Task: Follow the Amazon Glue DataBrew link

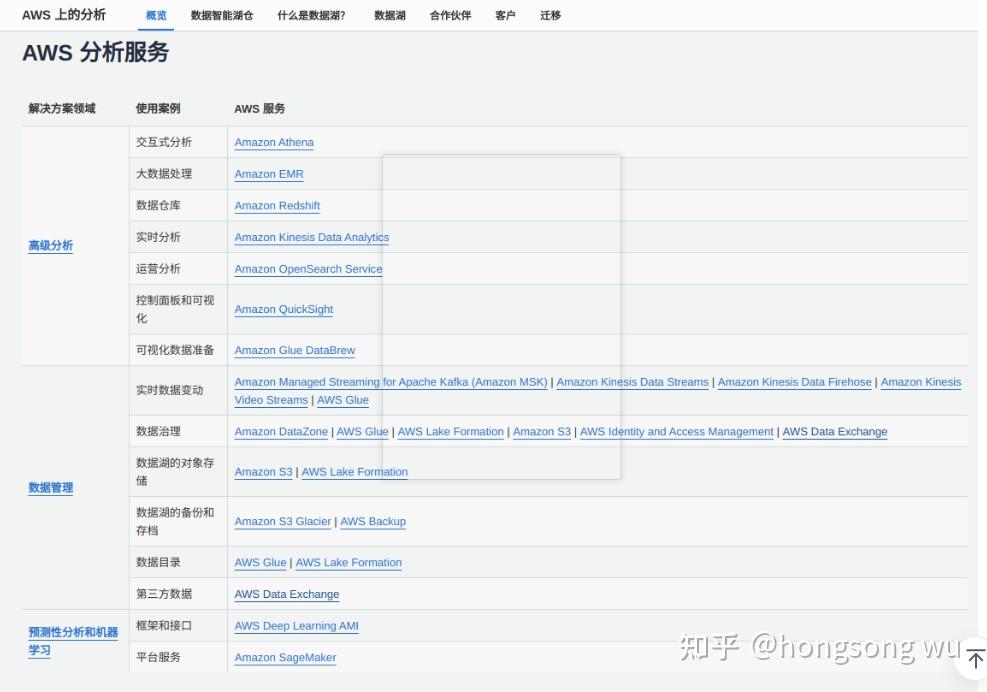Action: point(295,350)
